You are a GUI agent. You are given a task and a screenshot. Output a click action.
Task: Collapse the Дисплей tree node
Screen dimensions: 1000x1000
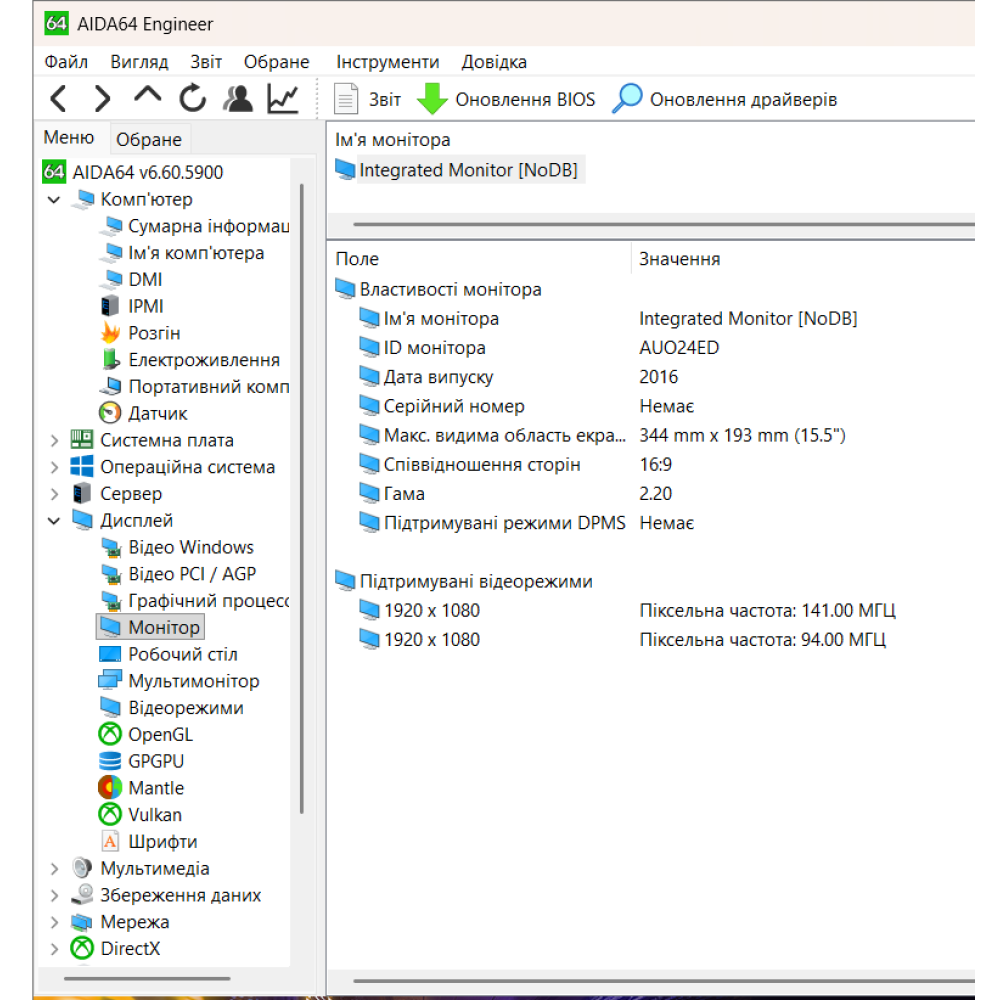pos(54,521)
